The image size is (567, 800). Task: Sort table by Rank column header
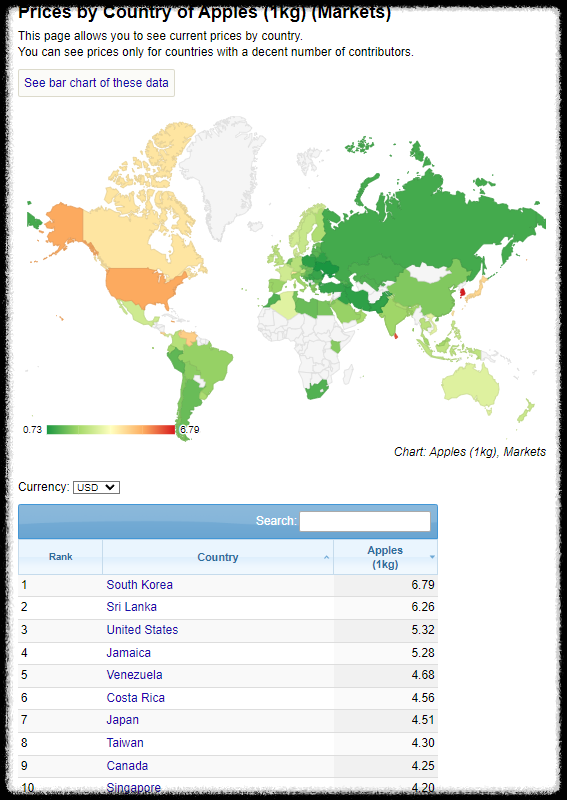[61, 557]
